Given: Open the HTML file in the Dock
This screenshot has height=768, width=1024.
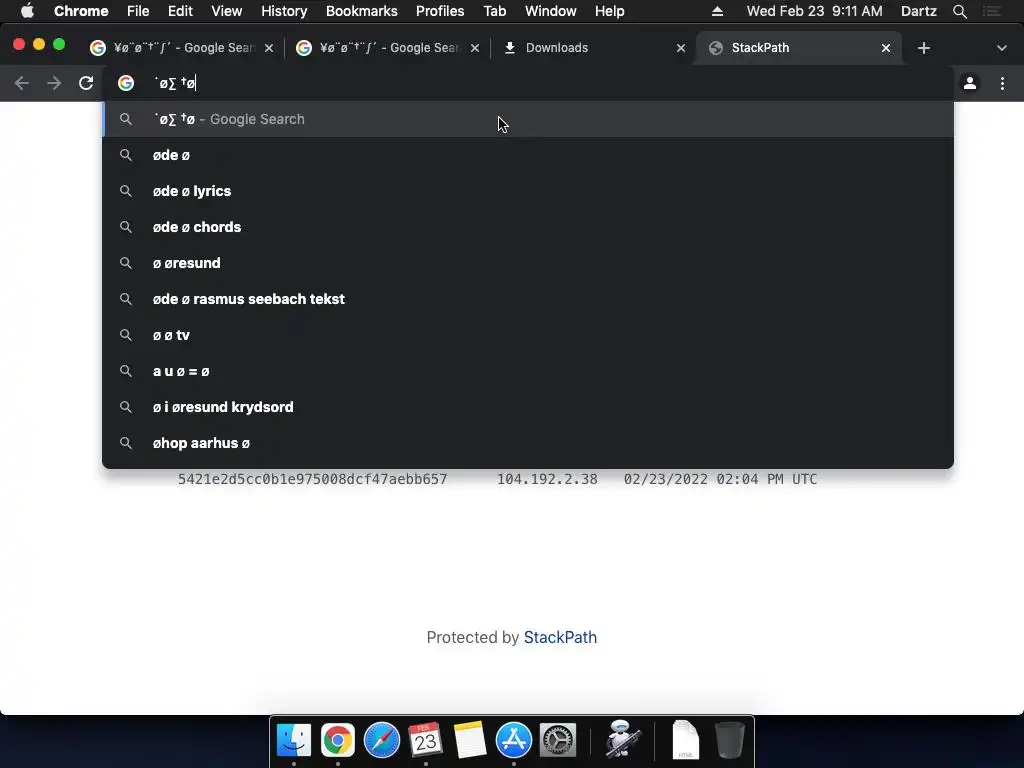Looking at the screenshot, I should (685, 740).
